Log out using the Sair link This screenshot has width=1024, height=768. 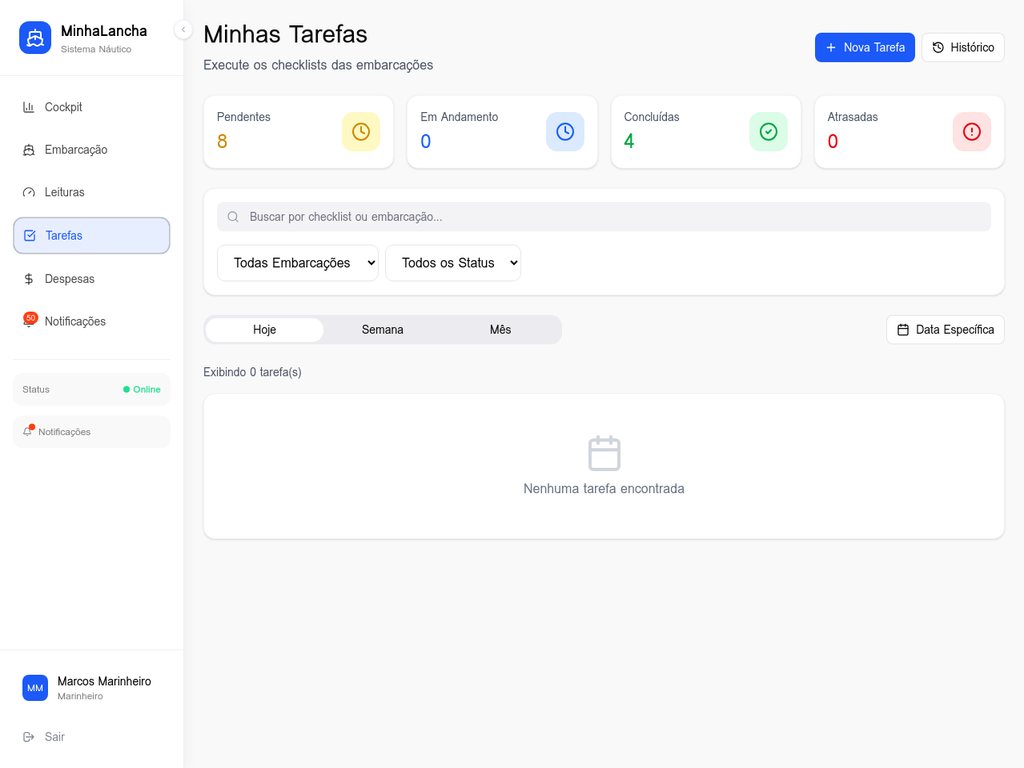pyautogui.click(x=54, y=737)
